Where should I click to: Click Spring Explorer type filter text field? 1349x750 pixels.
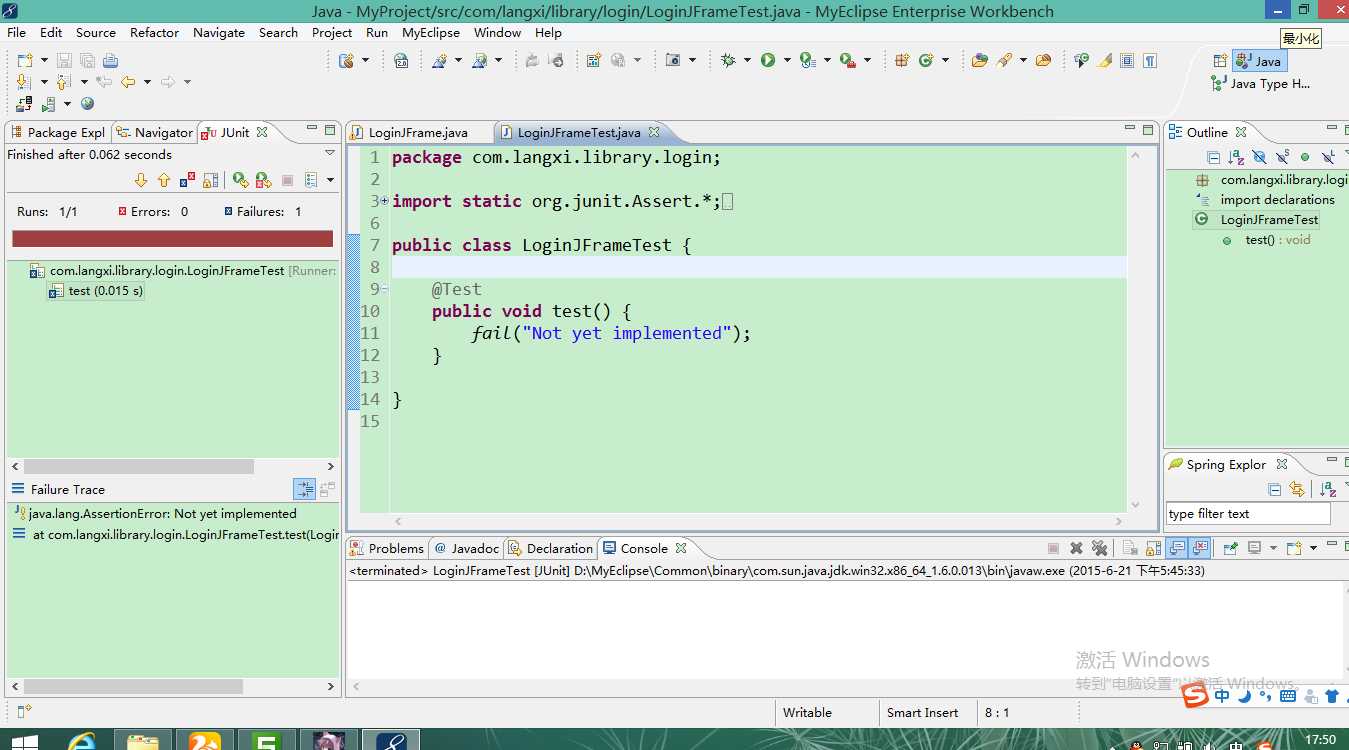coord(1248,513)
